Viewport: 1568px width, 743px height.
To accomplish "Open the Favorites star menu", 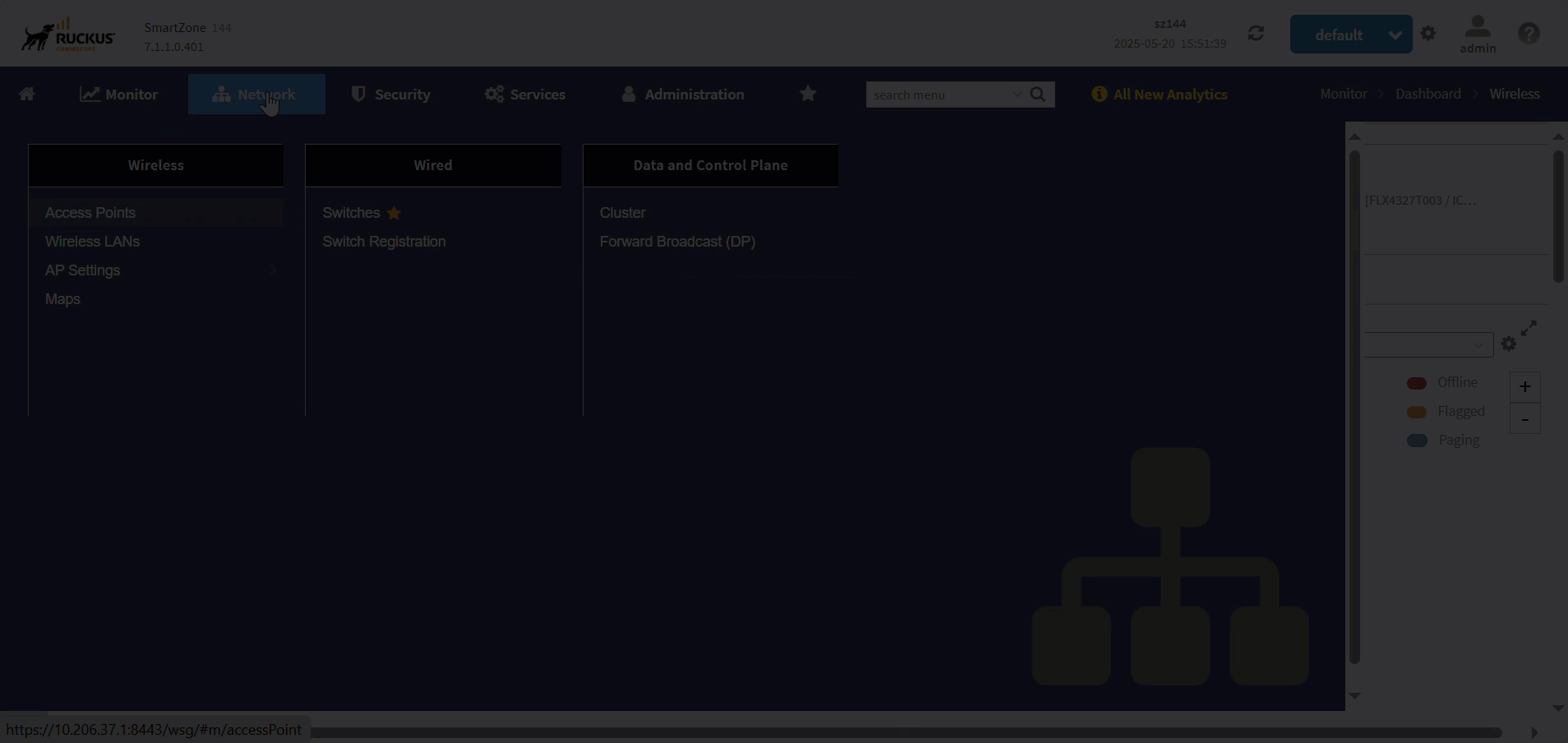I will [808, 94].
